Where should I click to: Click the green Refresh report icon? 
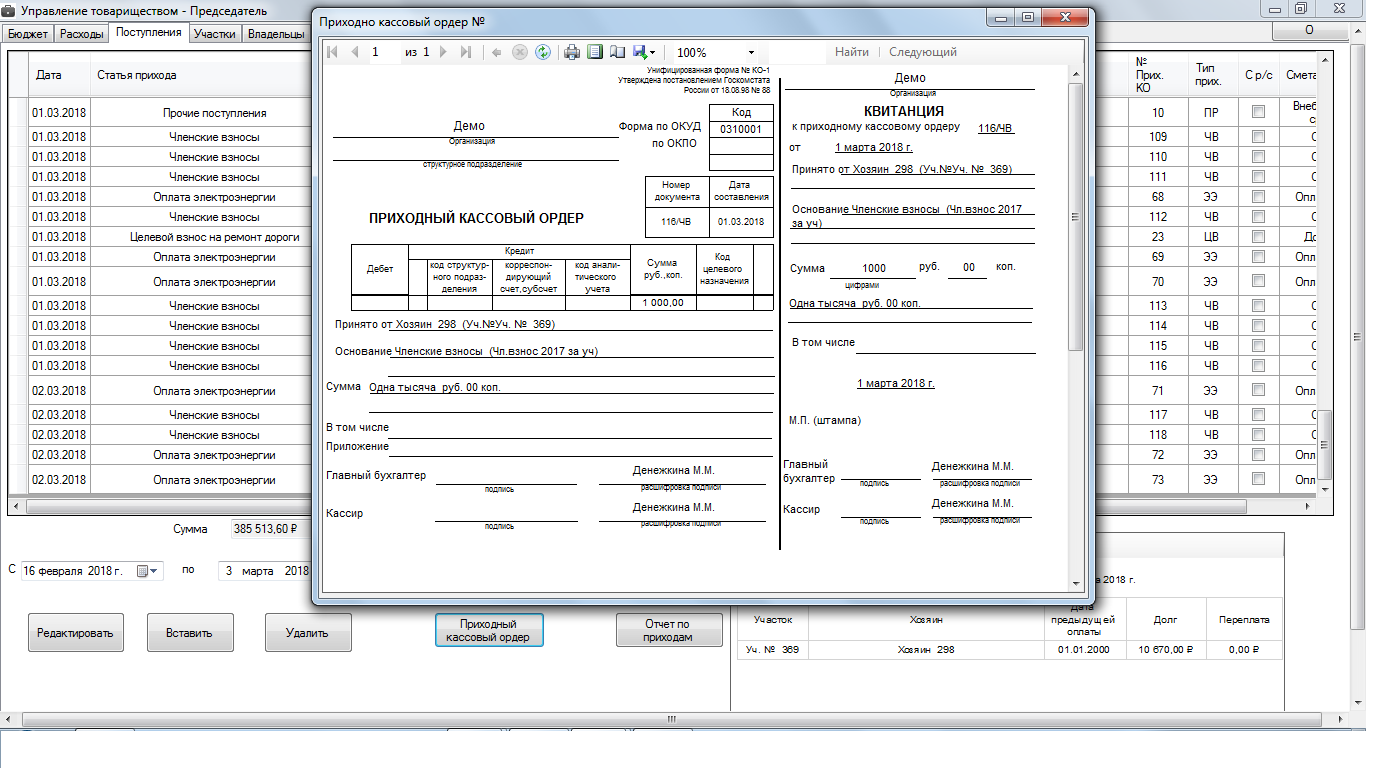pyautogui.click(x=543, y=52)
